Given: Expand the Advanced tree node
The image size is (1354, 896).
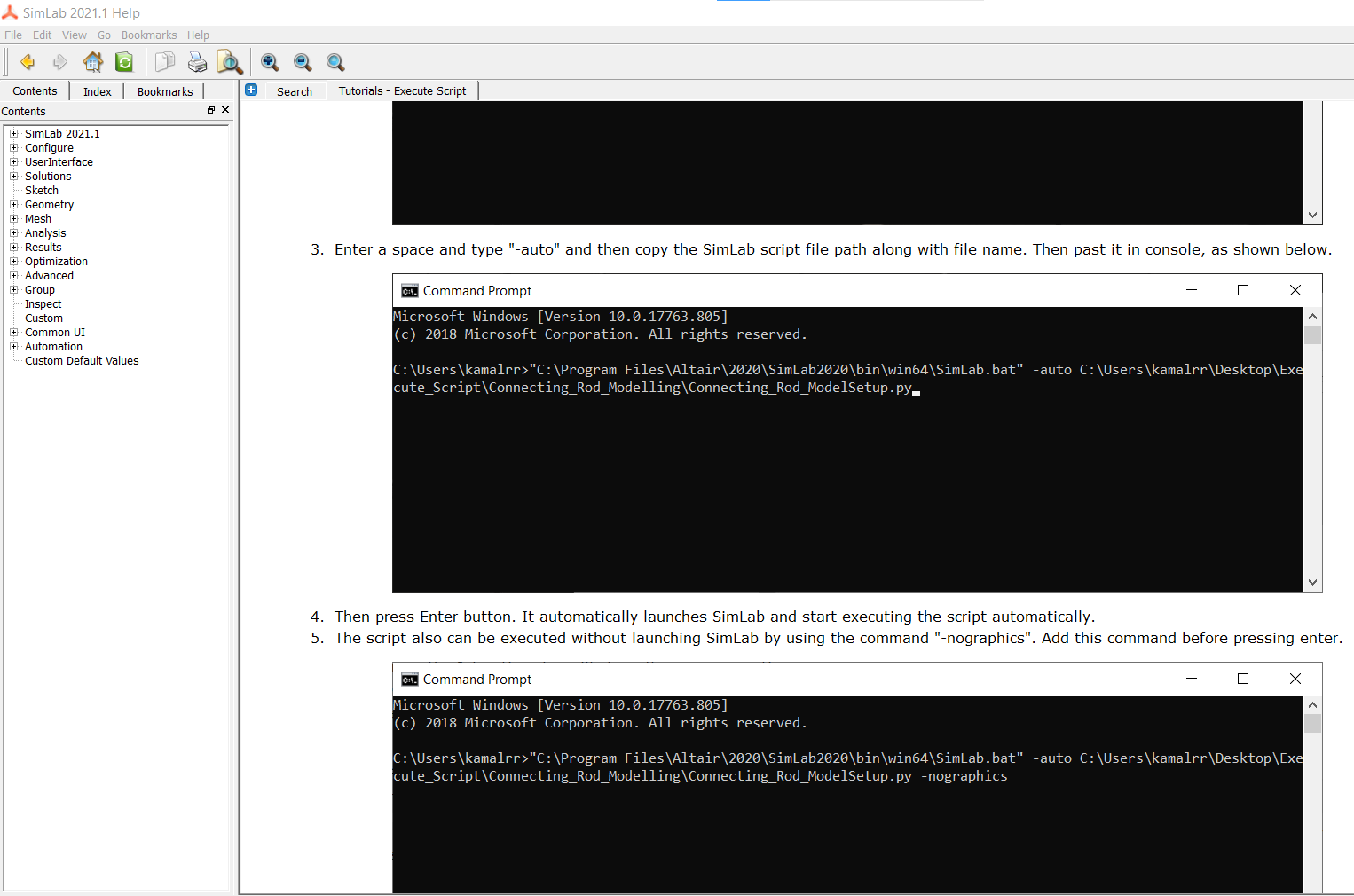Looking at the screenshot, I should [x=14, y=276].
